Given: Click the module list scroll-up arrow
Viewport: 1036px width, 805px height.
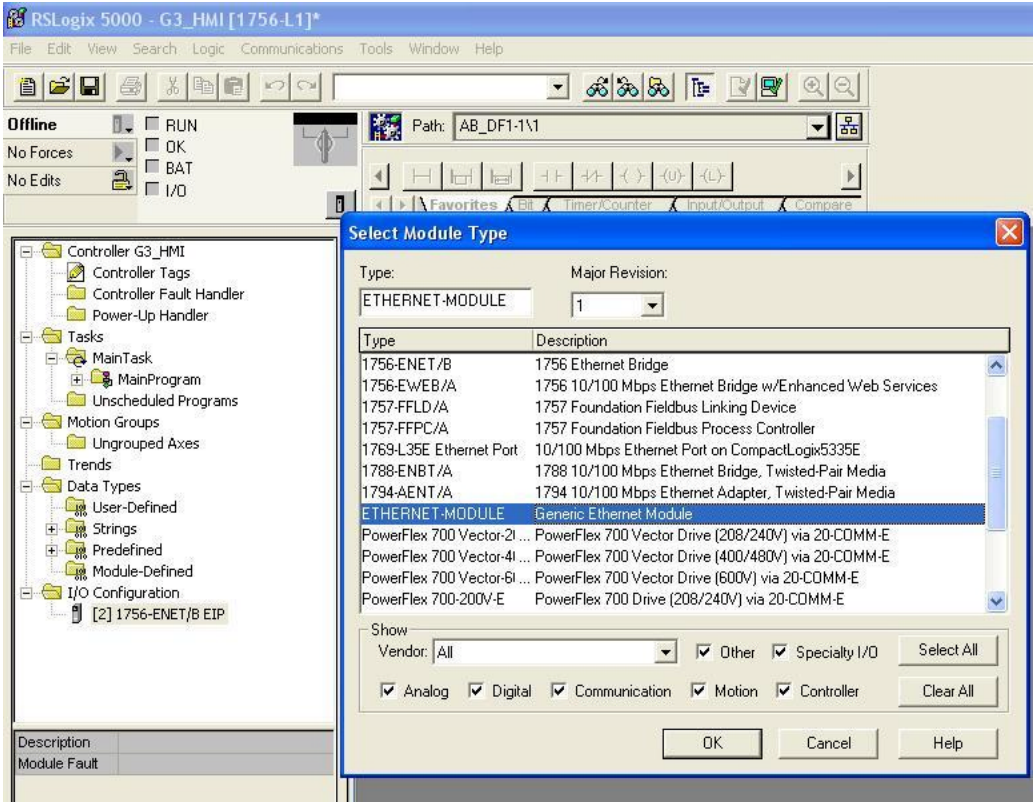Looking at the screenshot, I should 996,365.
